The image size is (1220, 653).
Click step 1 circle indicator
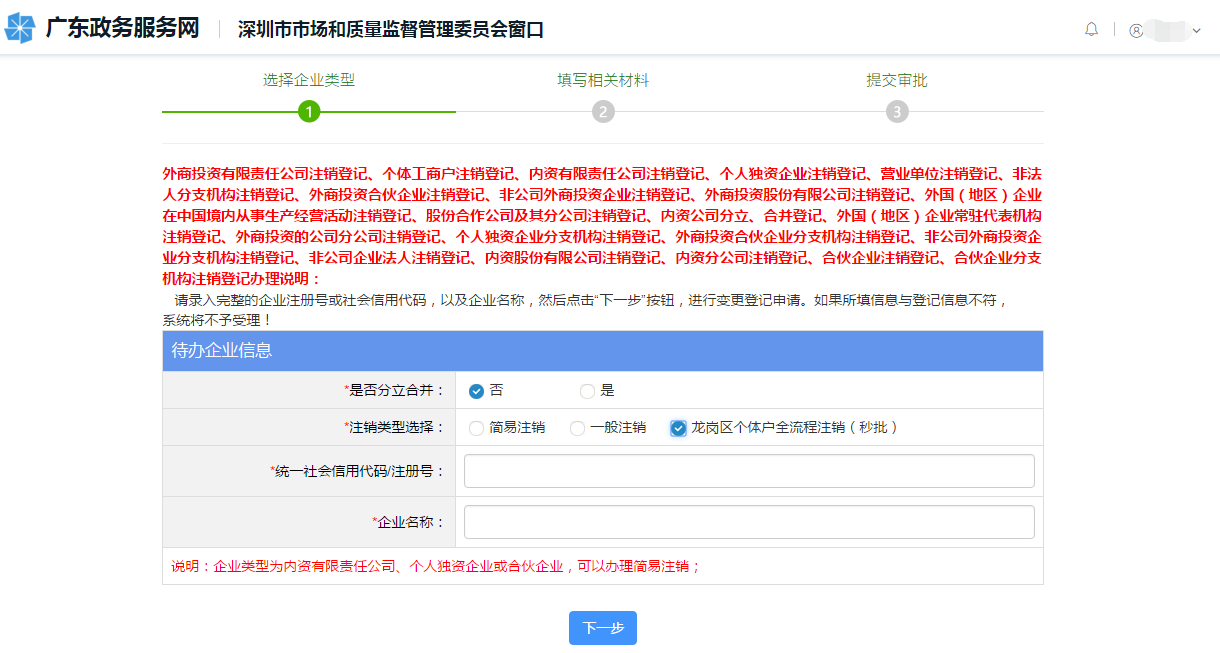(309, 112)
